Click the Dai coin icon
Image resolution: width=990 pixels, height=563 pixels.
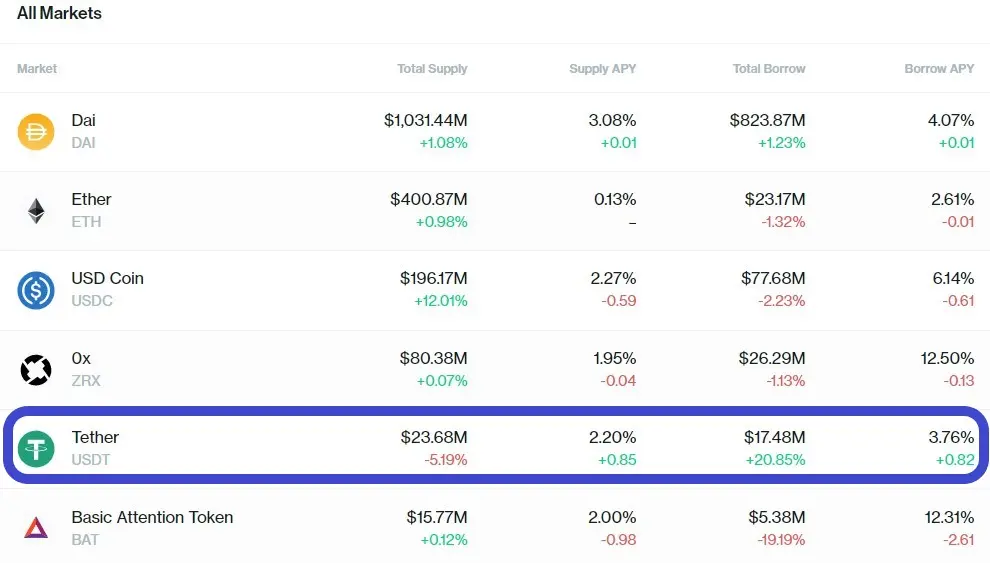(x=36, y=132)
